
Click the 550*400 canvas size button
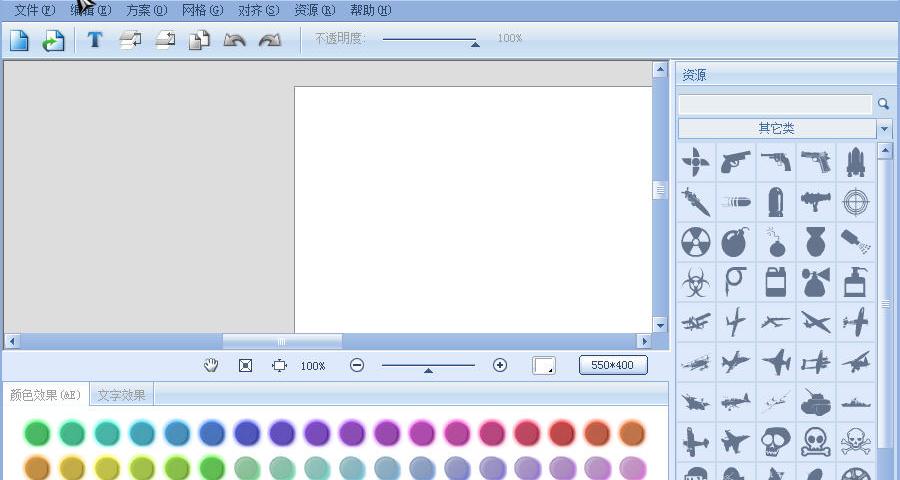click(x=613, y=366)
